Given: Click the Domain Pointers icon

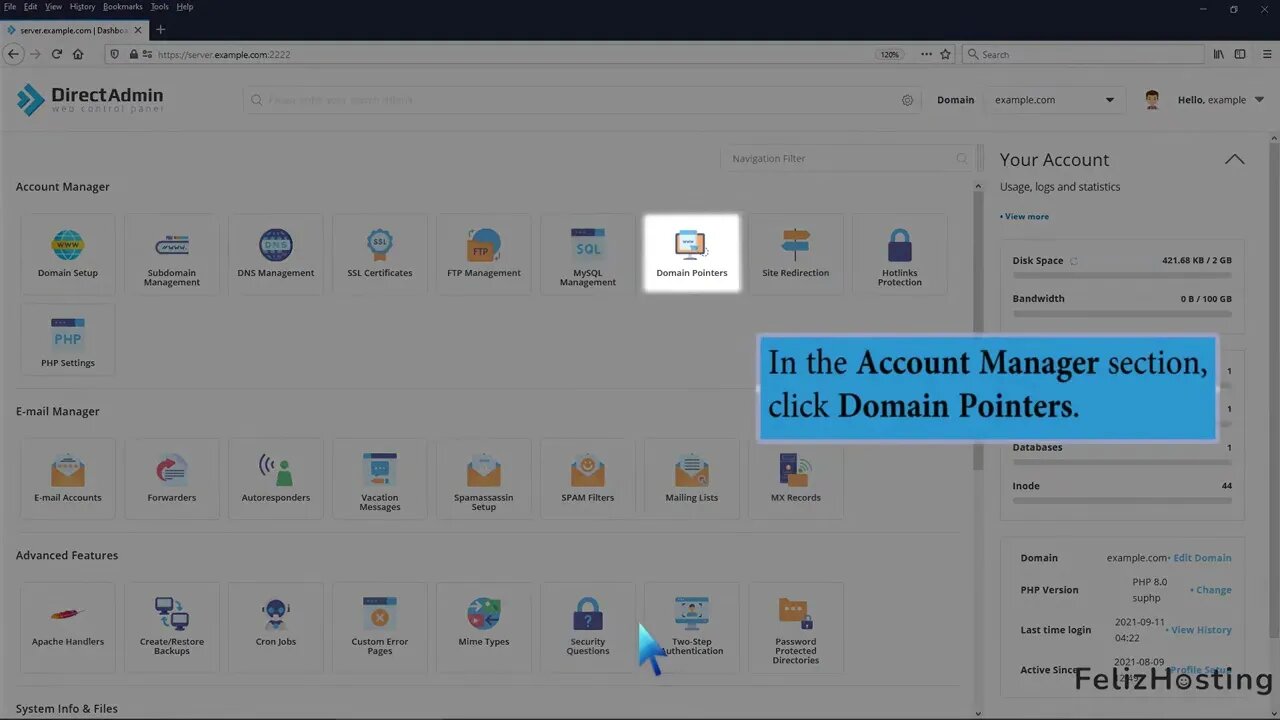Looking at the screenshot, I should point(692,253).
